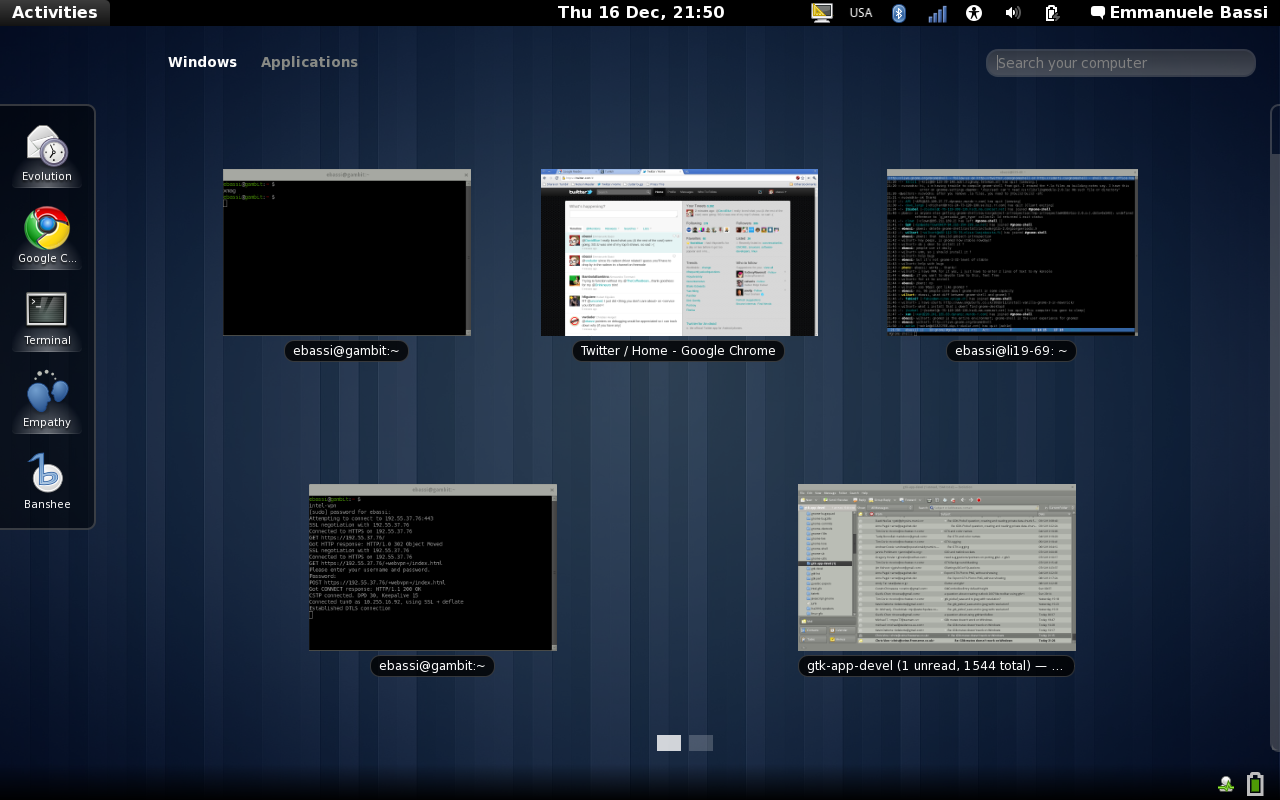Open the Emmanuele Bassi user menu
The image size is (1280, 800).
pyautogui.click(x=1178, y=13)
